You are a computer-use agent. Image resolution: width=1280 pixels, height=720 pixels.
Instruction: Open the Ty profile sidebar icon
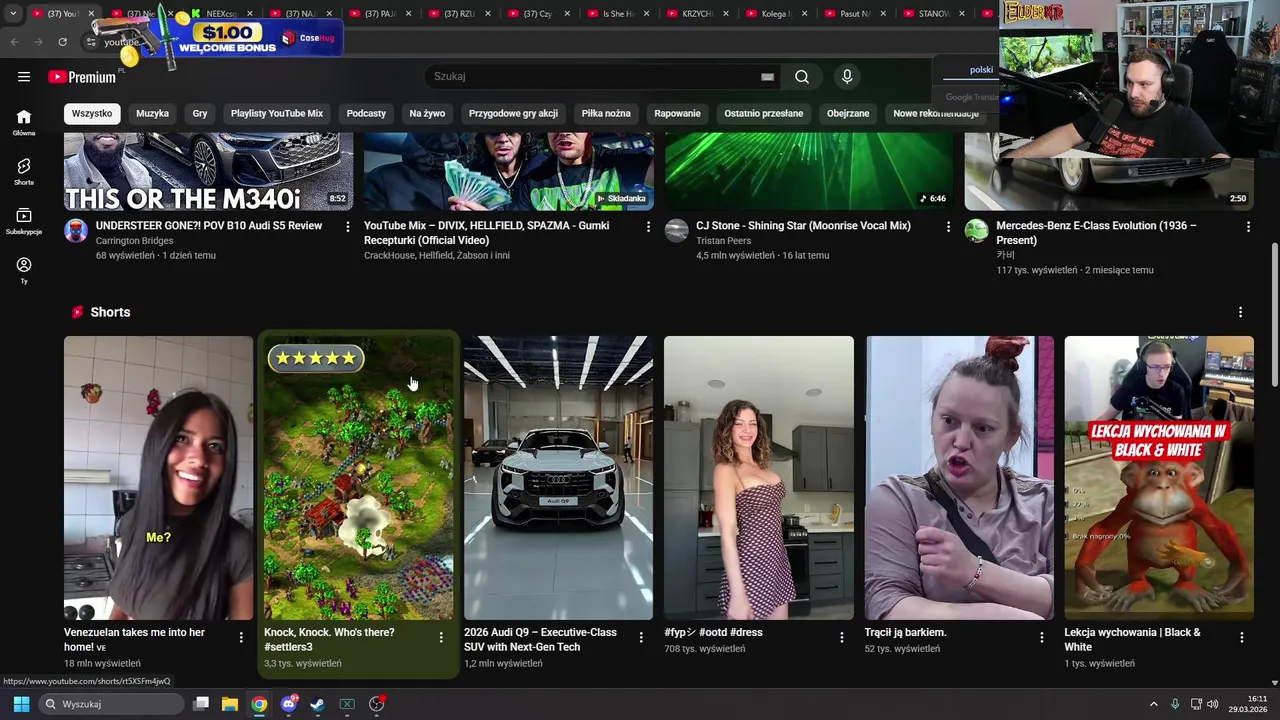[24, 270]
